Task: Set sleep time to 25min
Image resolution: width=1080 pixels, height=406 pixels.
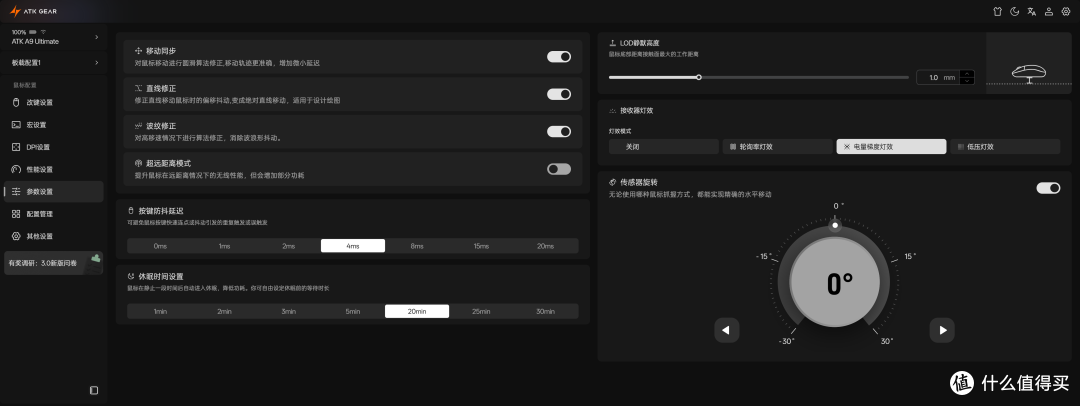Action: [x=481, y=312]
